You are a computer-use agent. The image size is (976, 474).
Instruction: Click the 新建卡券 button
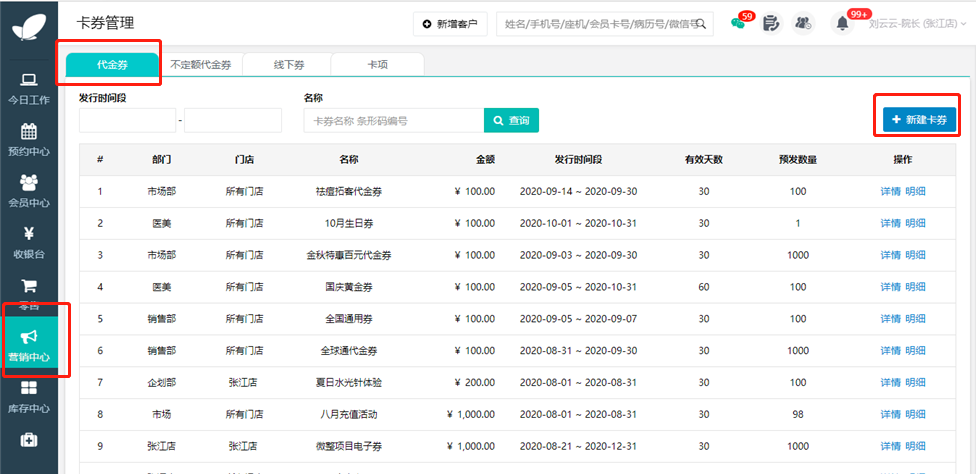tap(919, 120)
